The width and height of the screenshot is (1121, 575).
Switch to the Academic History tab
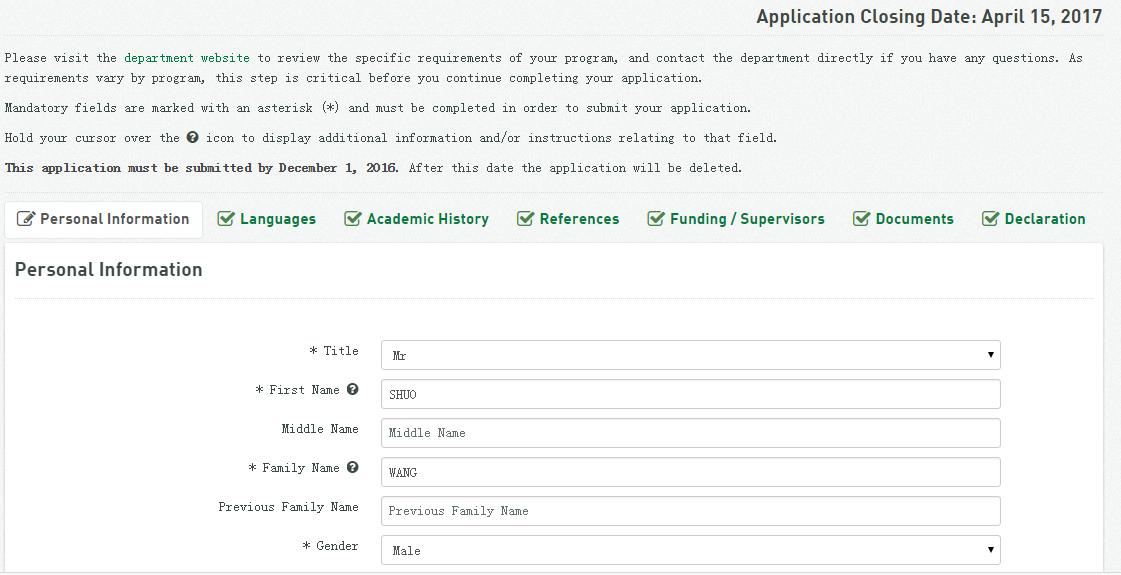tap(417, 219)
